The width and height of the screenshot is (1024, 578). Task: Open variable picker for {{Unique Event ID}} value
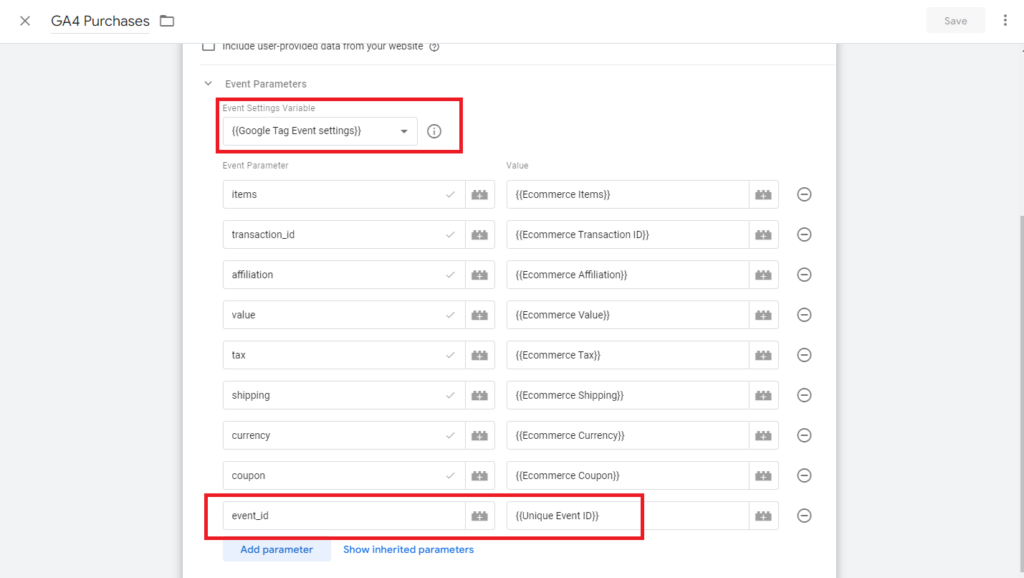764,516
